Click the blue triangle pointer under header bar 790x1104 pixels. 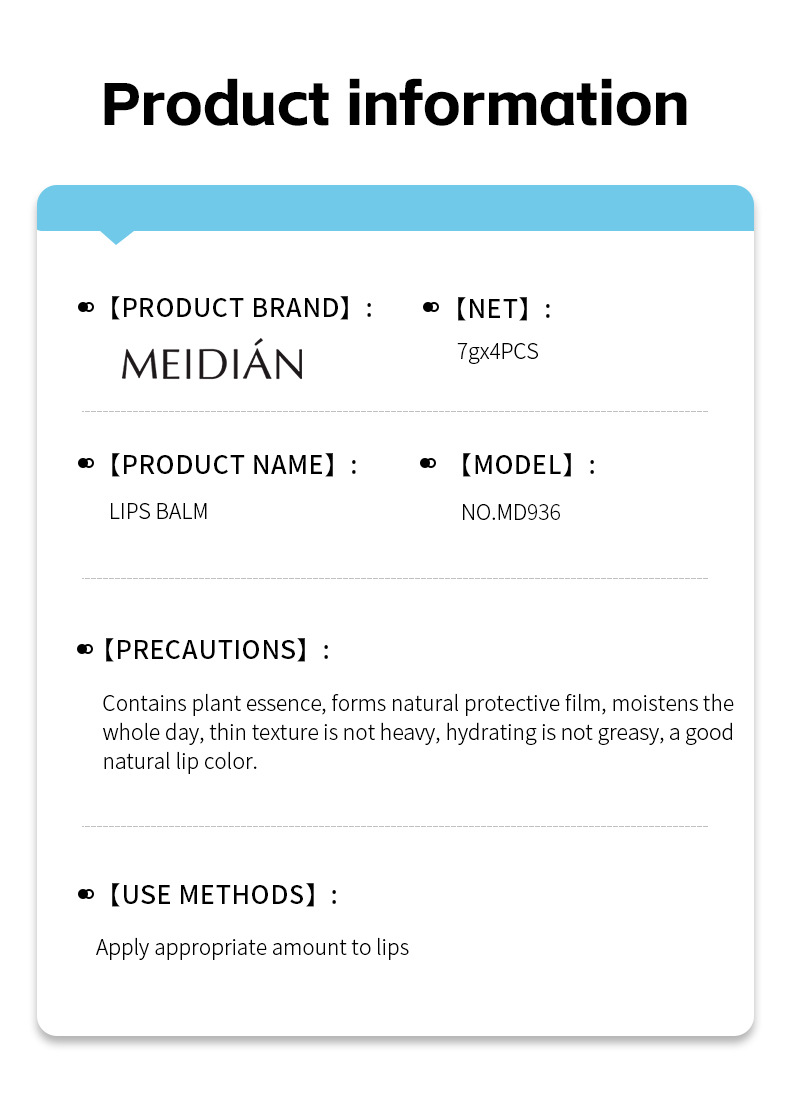(117, 237)
